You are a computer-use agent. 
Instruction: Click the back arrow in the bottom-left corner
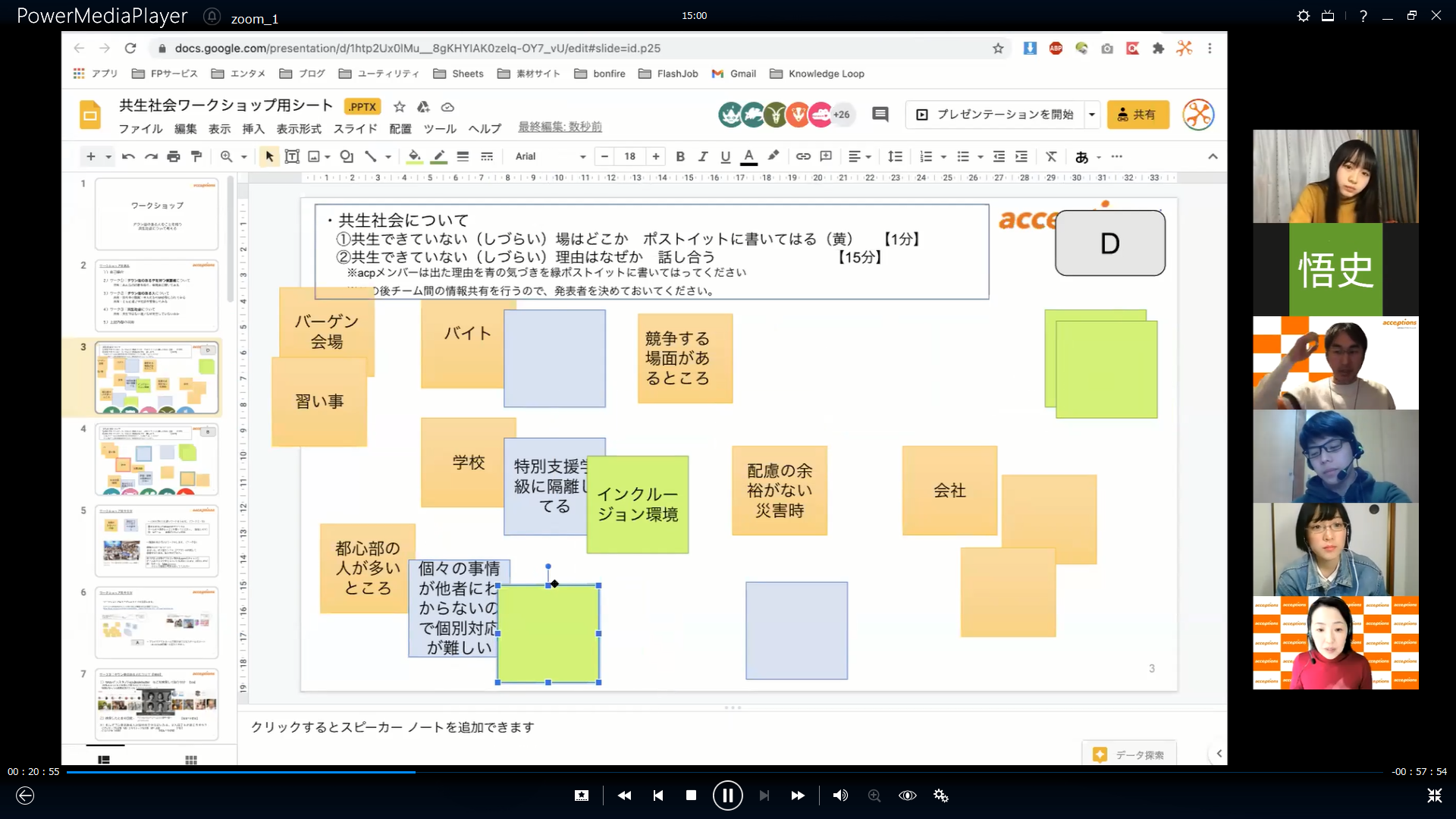pyautogui.click(x=25, y=795)
